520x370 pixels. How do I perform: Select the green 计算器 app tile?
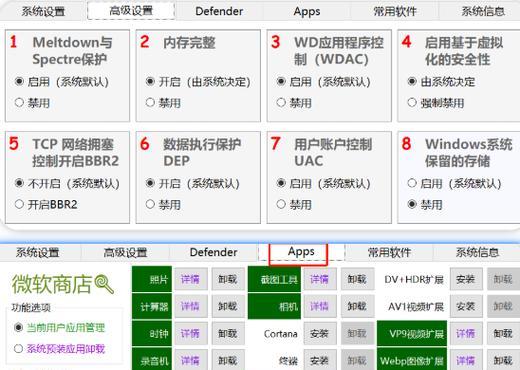[152, 306]
